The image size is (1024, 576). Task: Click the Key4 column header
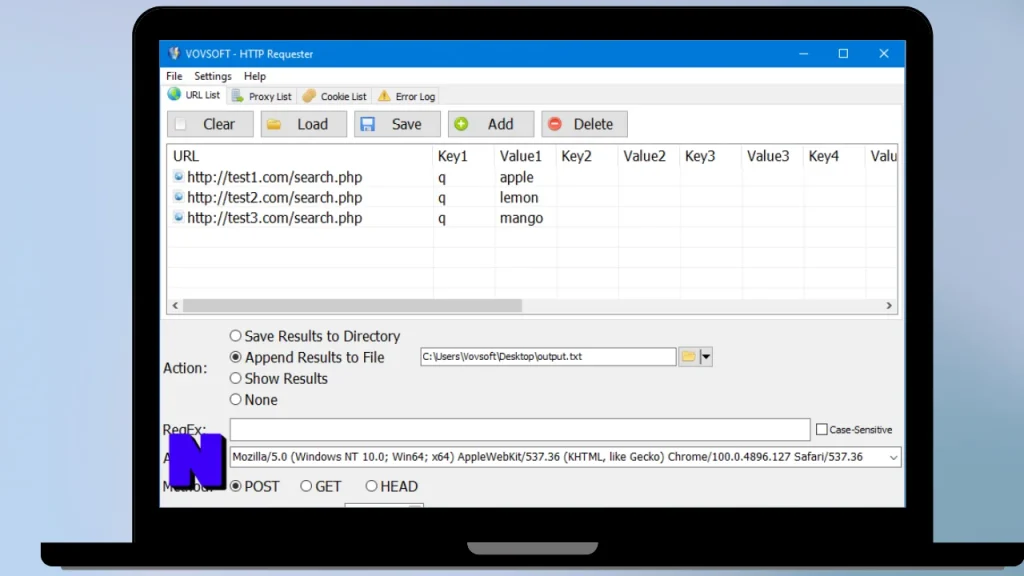[x=835, y=156]
